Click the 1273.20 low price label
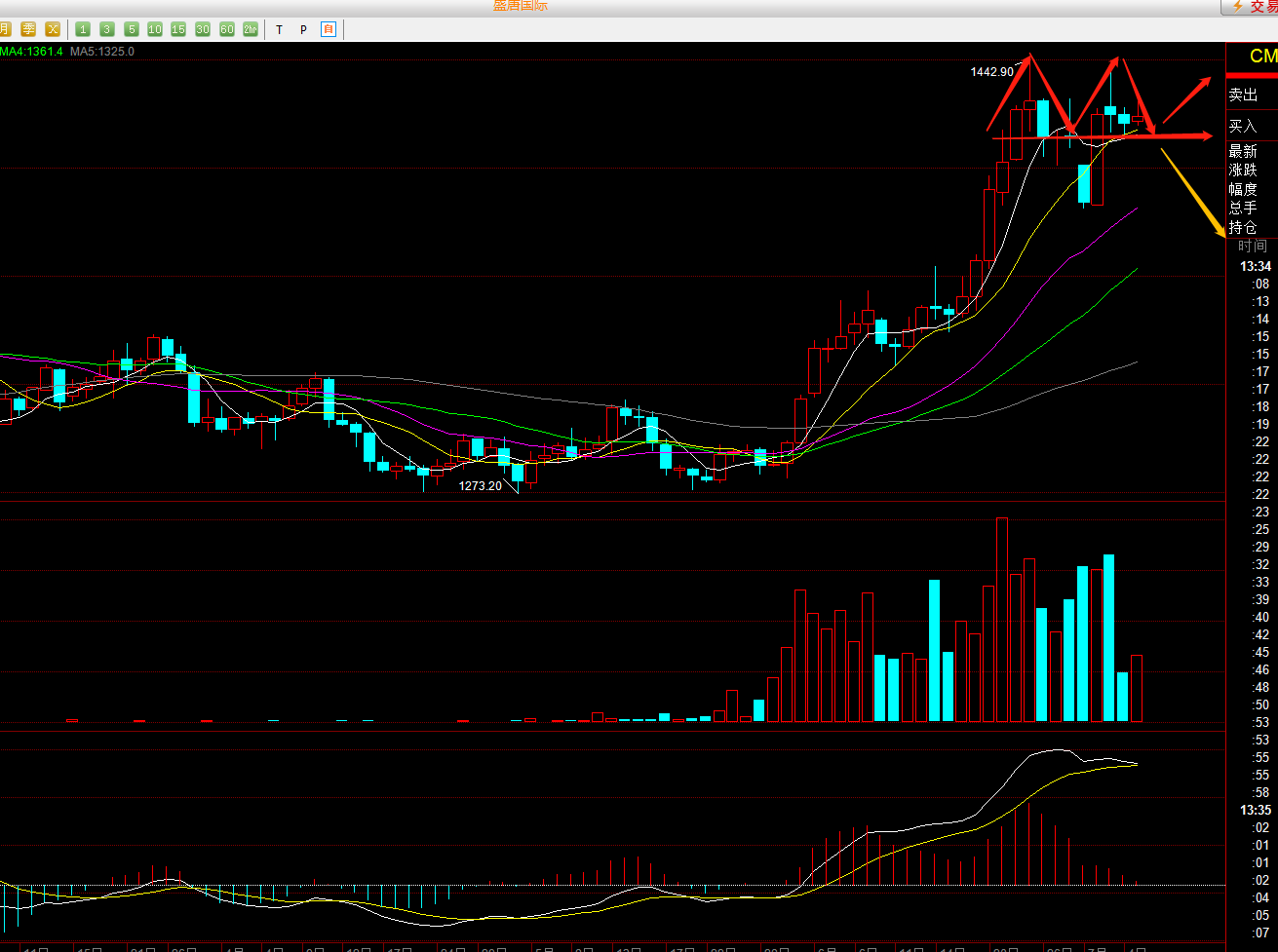This screenshot has width=1278, height=952. click(481, 485)
